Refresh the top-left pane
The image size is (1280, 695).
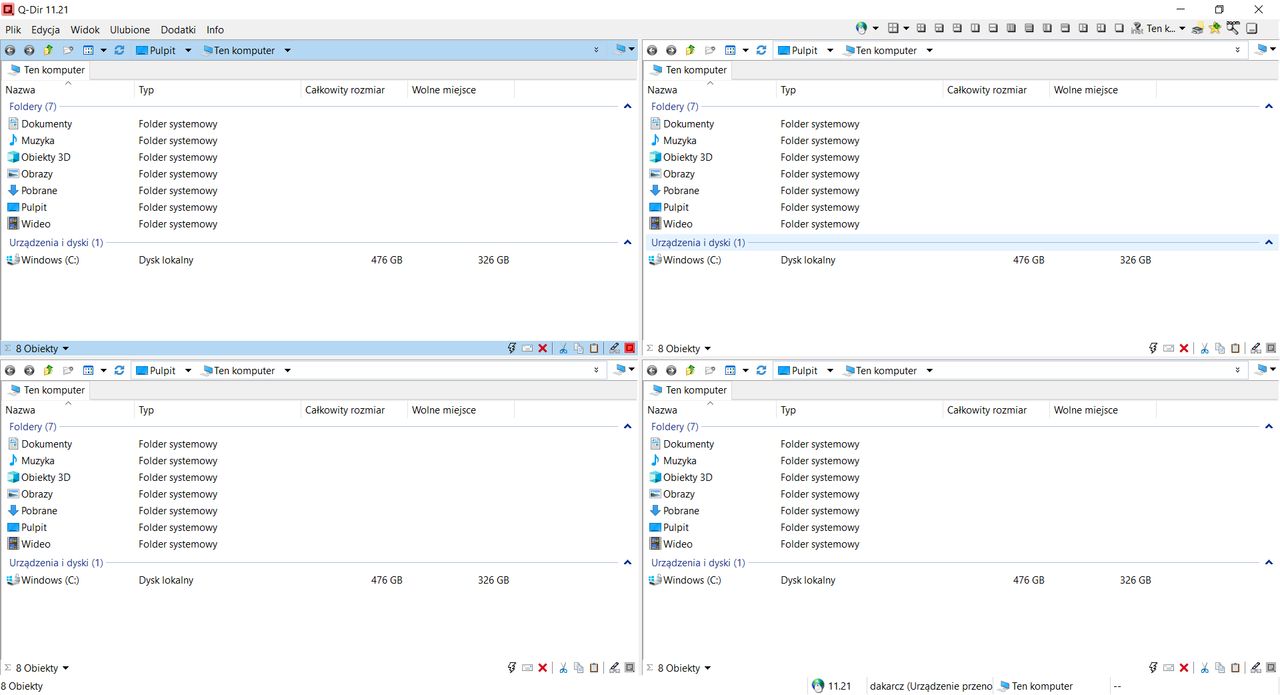pyautogui.click(x=119, y=50)
